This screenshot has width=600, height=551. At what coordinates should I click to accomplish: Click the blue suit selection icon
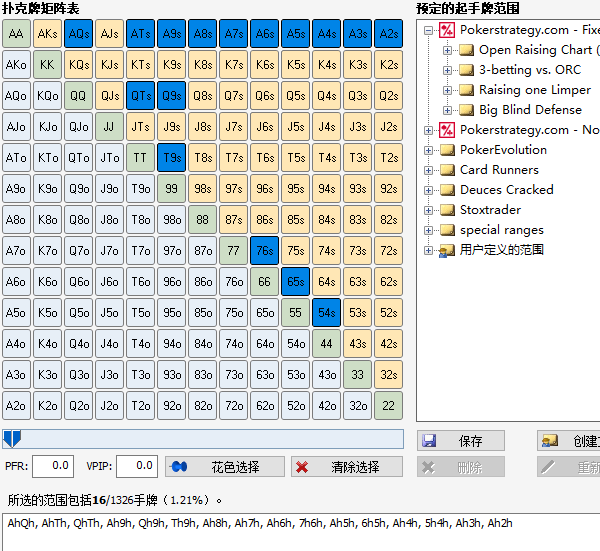click(179, 467)
